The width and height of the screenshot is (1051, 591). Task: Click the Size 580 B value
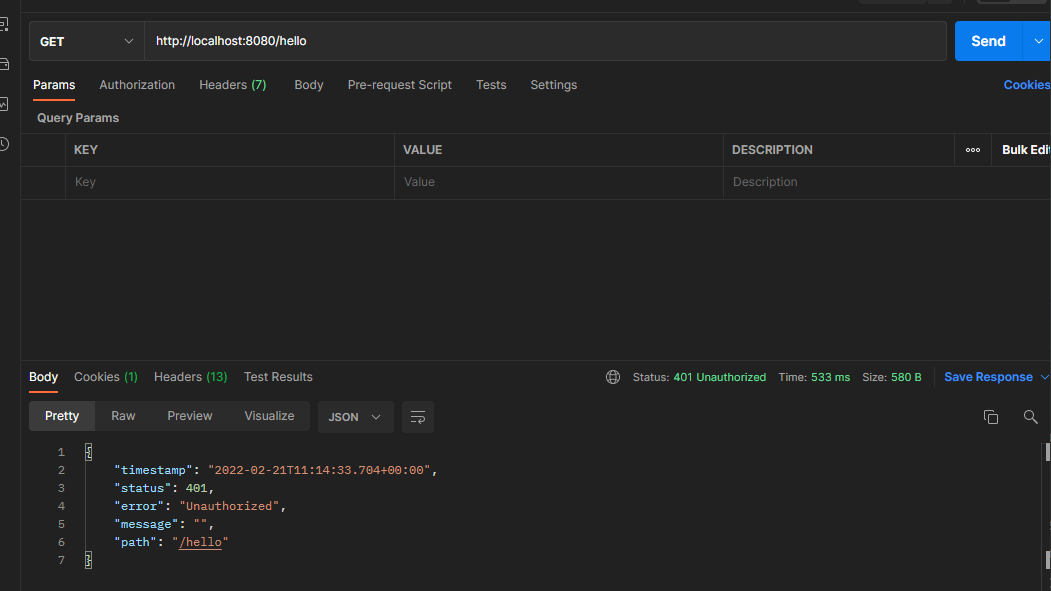pyautogui.click(x=906, y=377)
